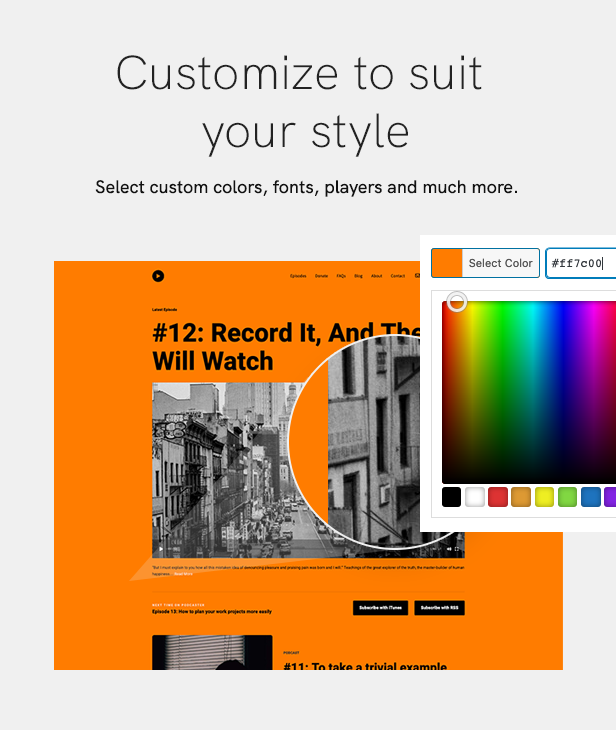Click the Select Color button
Viewport: 616px width, 730px height.
[x=500, y=263]
